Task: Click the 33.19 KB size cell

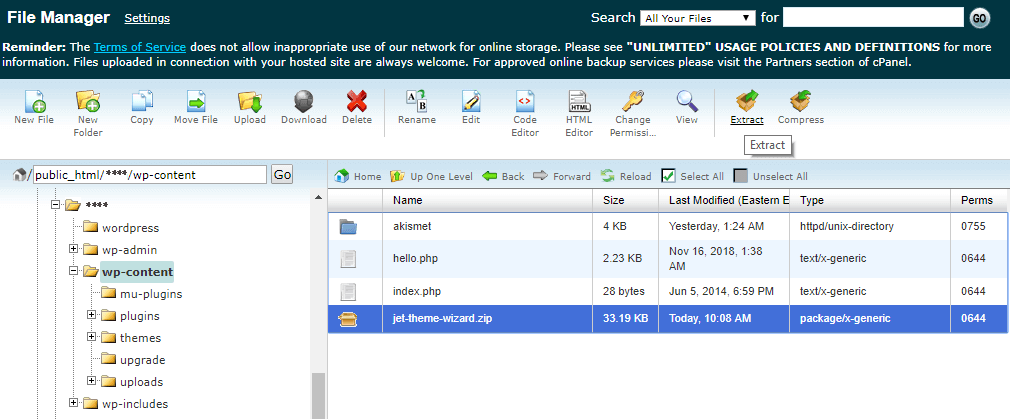Action: coord(625,318)
